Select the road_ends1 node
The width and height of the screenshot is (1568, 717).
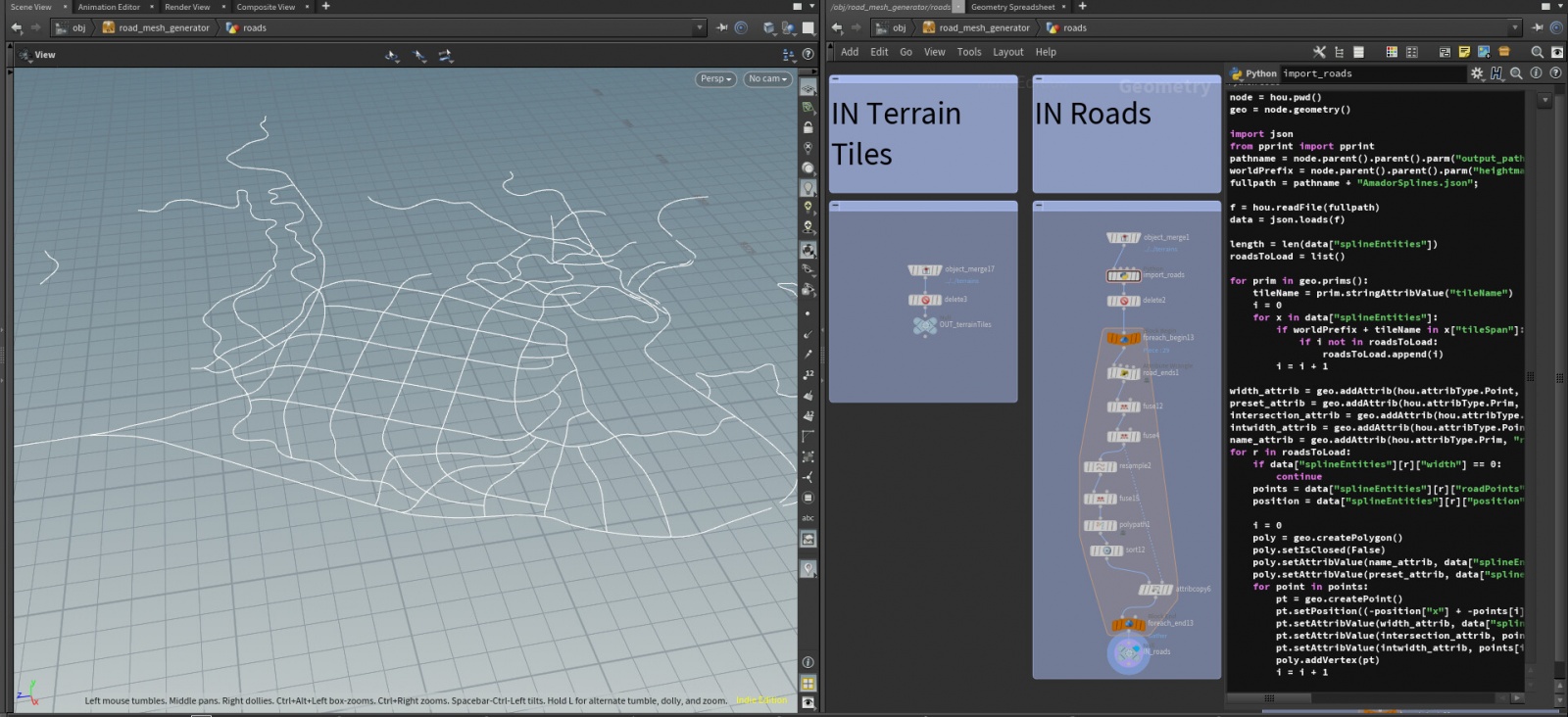click(1124, 373)
